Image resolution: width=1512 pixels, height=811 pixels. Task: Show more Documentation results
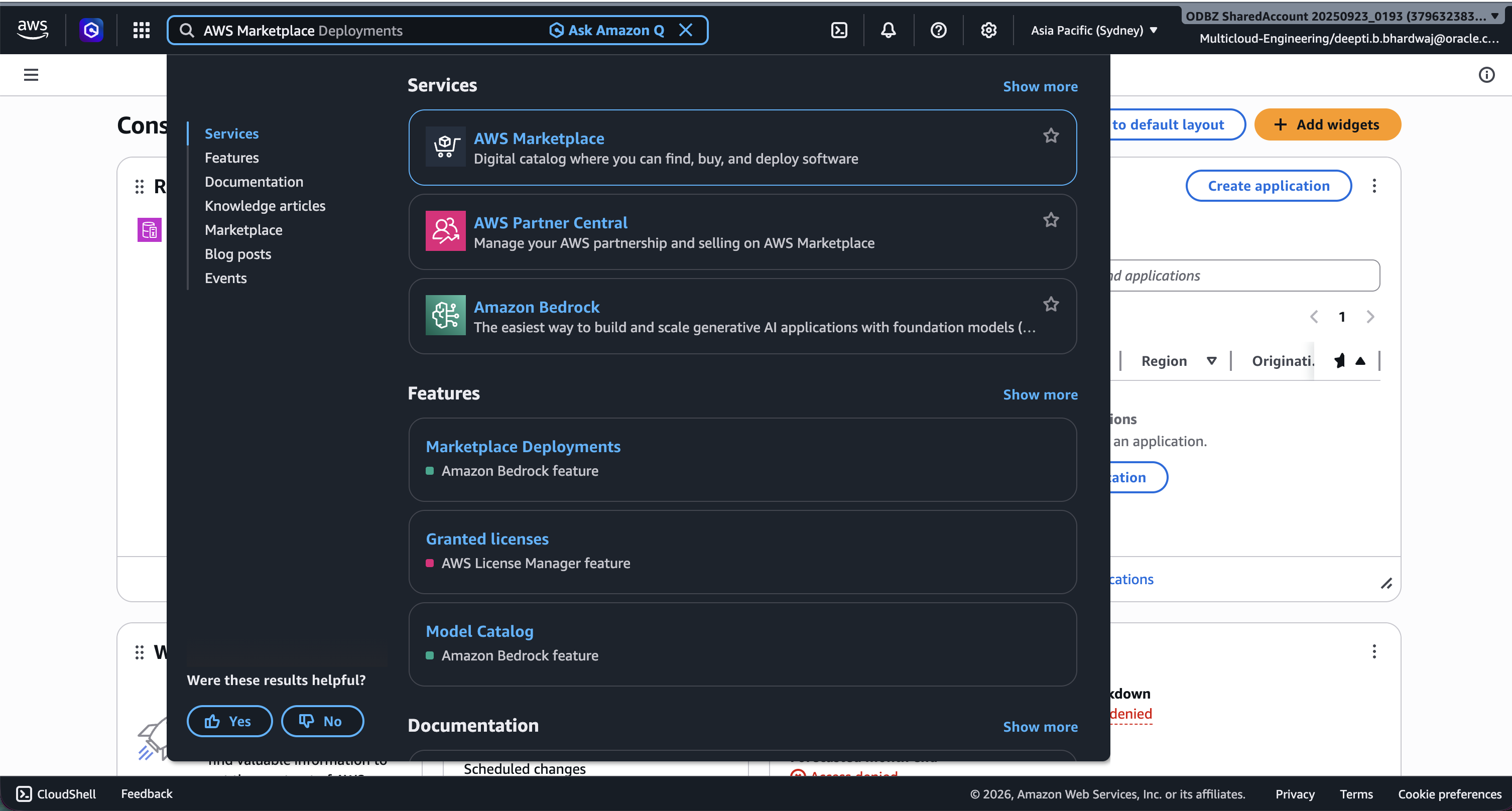pyautogui.click(x=1040, y=727)
